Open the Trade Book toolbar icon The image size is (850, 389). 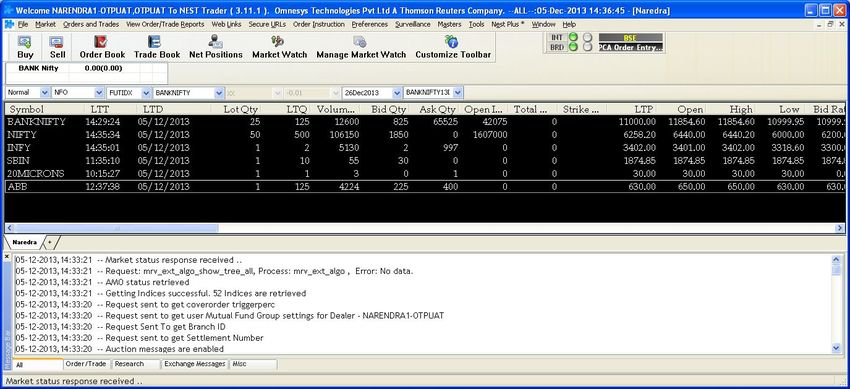157,47
